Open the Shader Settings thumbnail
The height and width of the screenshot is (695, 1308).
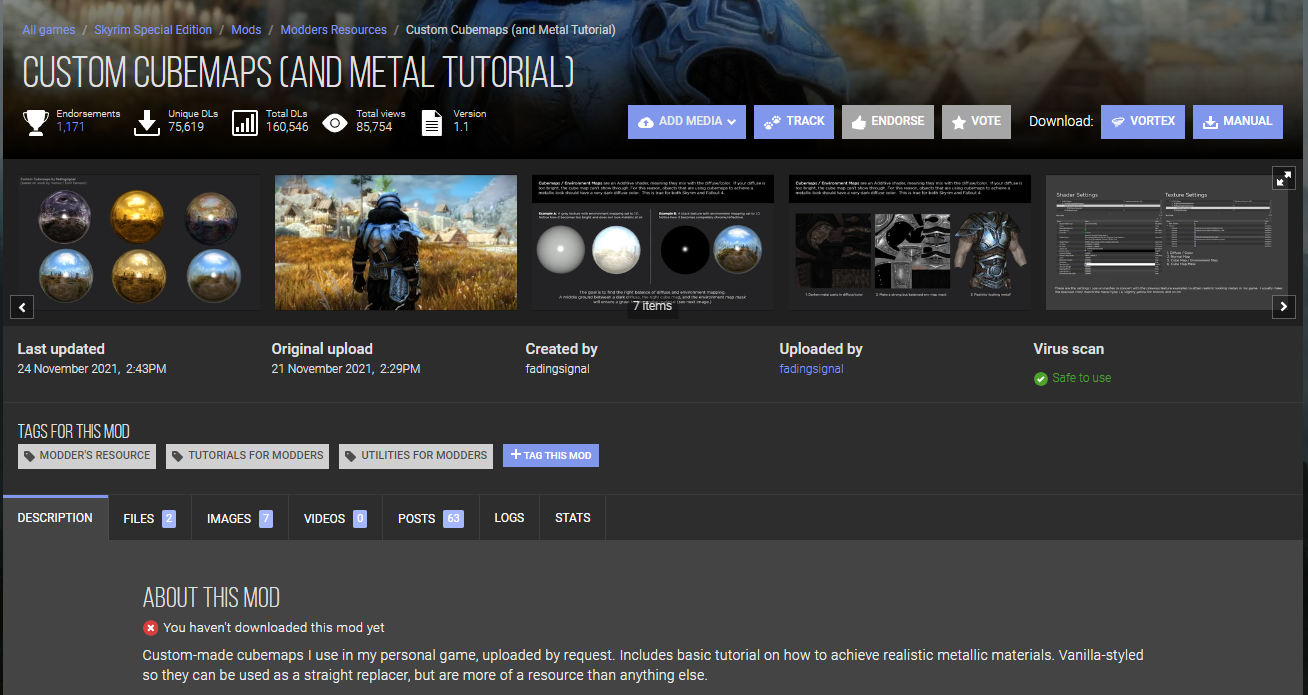pyautogui.click(x=1167, y=242)
